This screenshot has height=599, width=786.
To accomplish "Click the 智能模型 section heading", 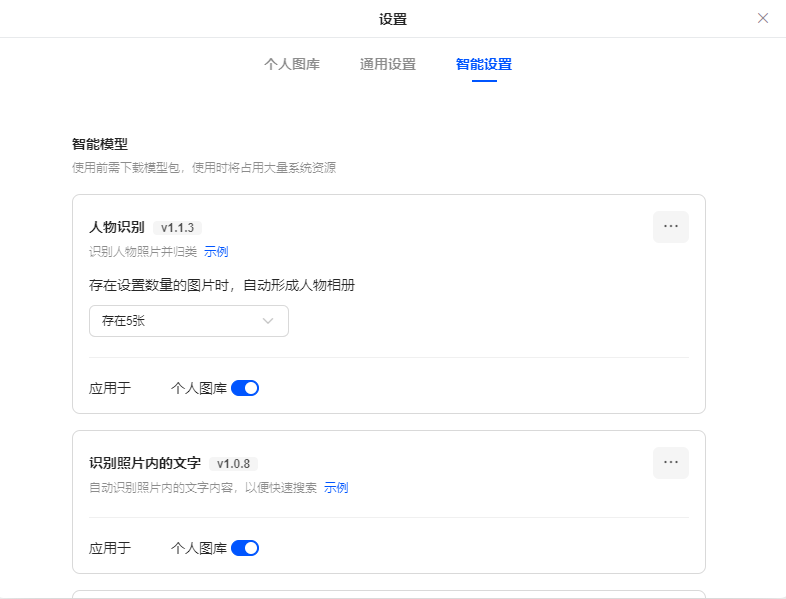I will coord(100,144).
